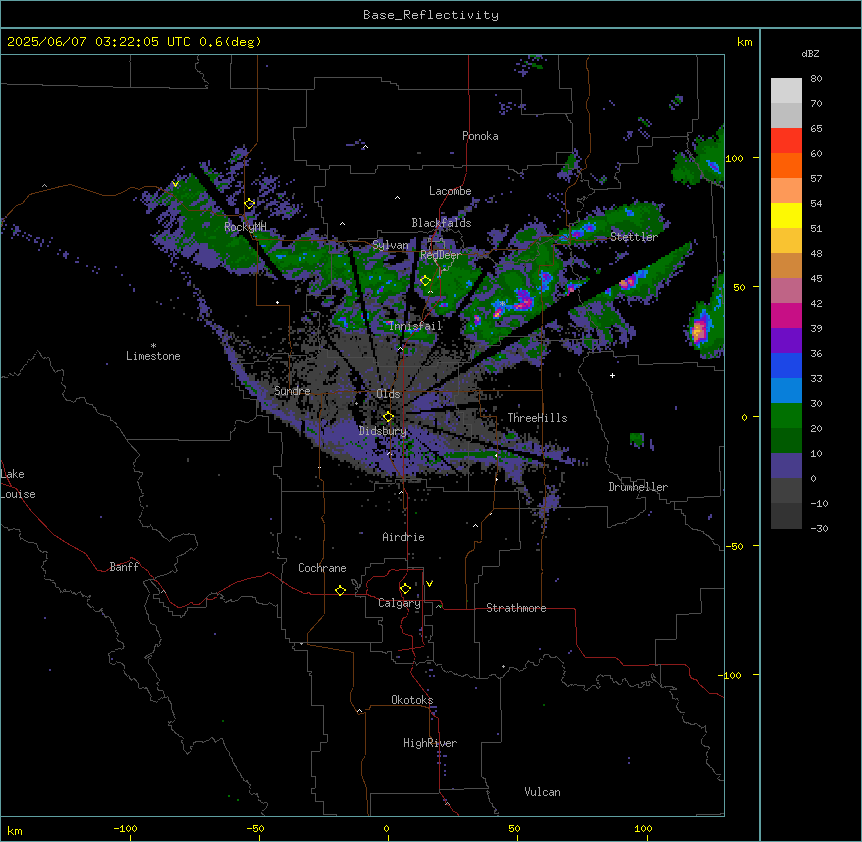Viewport: 862px width, 842px height.
Task: Click the yellow diamond marker above Calgary label
Action: [406, 589]
